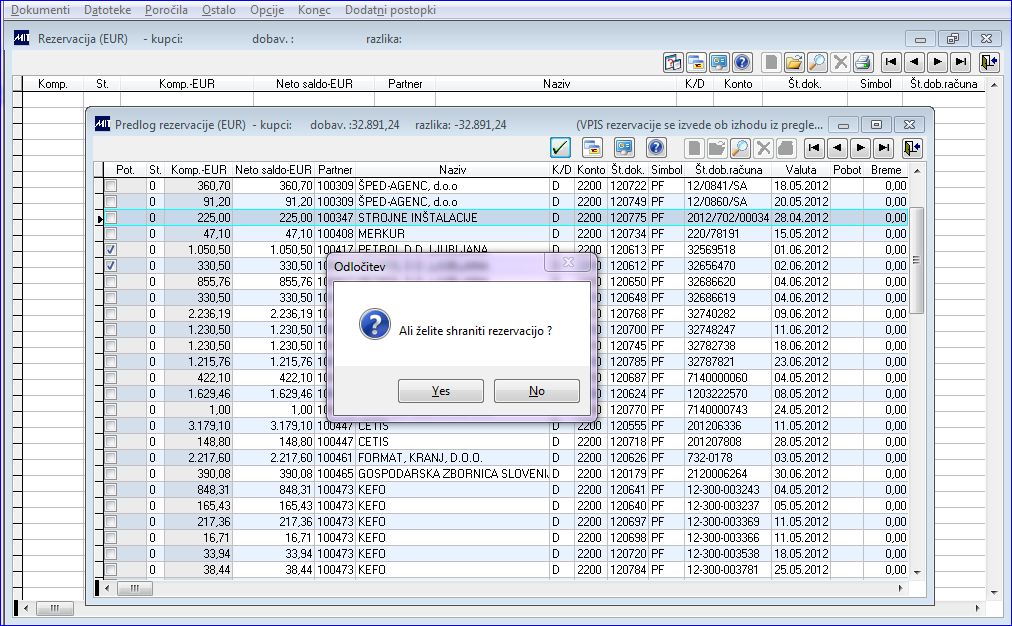Click the vertical scrollbar down arrow of the grid
Screen dimensions: 1012x626
[x=918, y=571]
